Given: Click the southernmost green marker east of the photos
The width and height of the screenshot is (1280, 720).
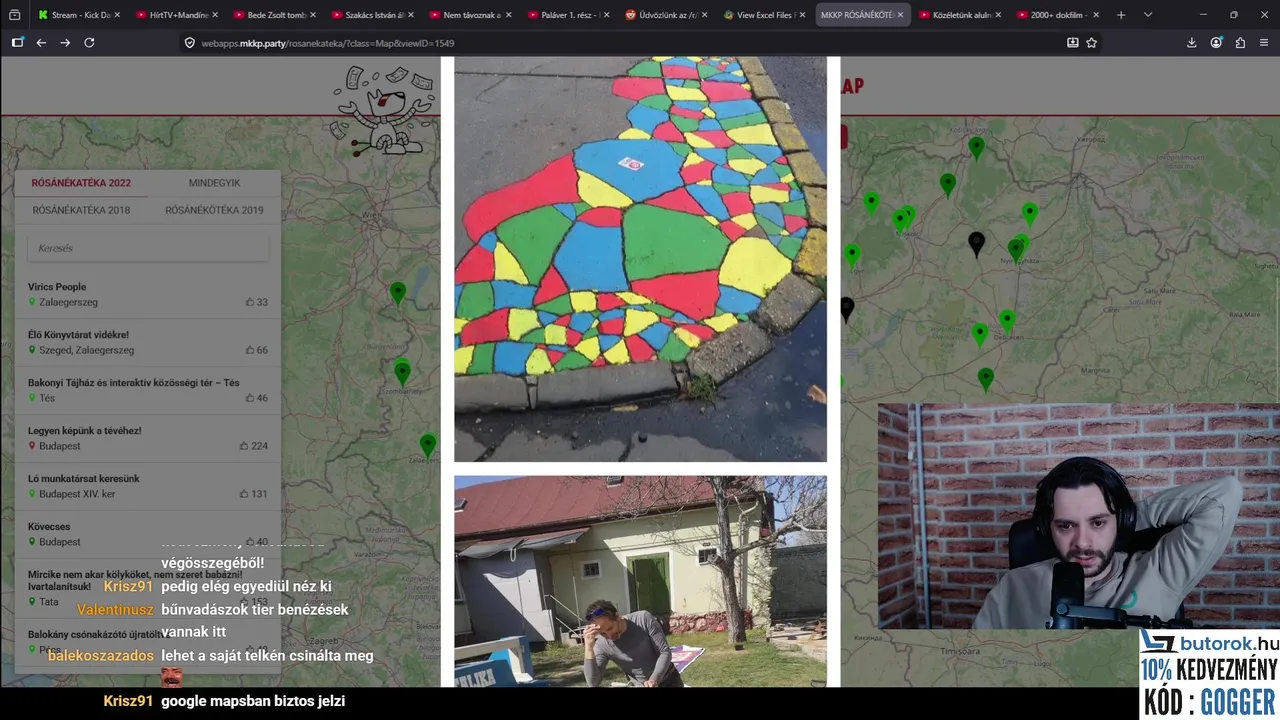Looking at the screenshot, I should coord(986,379).
